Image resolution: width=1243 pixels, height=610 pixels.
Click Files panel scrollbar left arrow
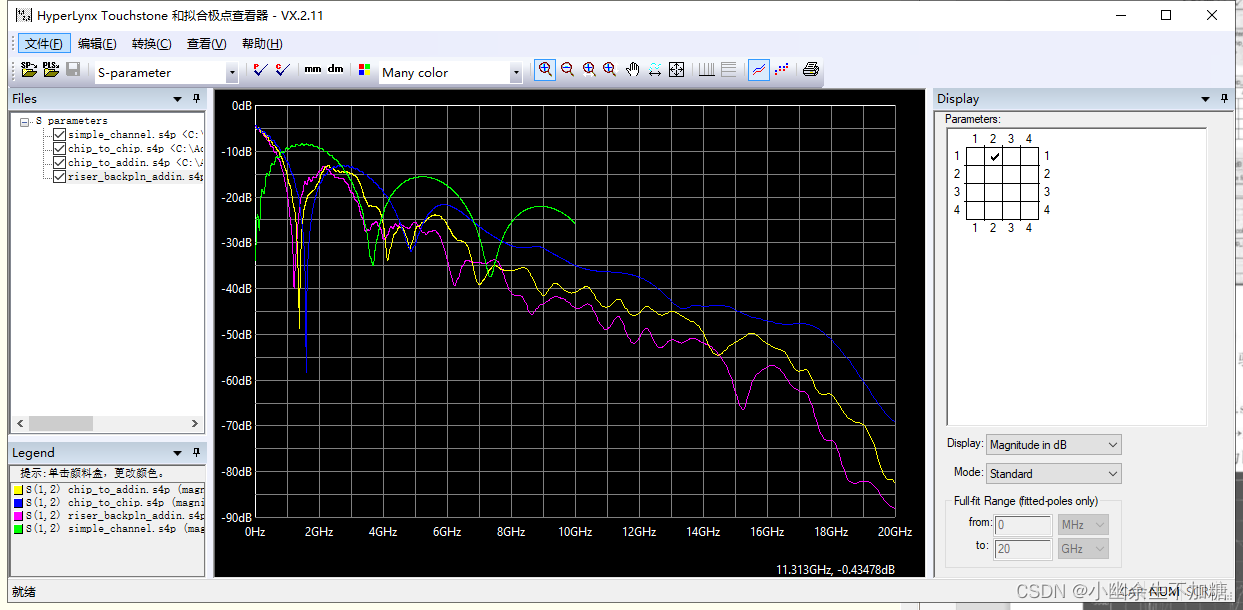pos(19,423)
